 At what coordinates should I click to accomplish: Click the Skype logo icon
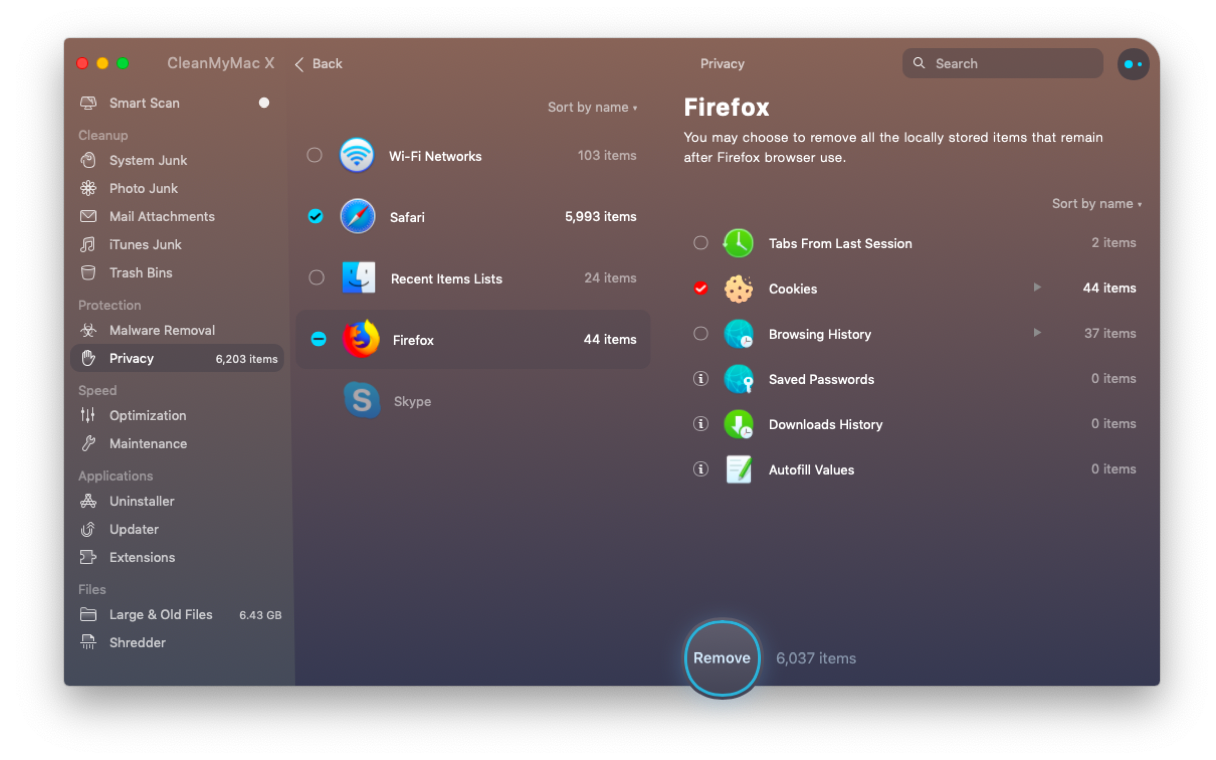pyautogui.click(x=362, y=401)
